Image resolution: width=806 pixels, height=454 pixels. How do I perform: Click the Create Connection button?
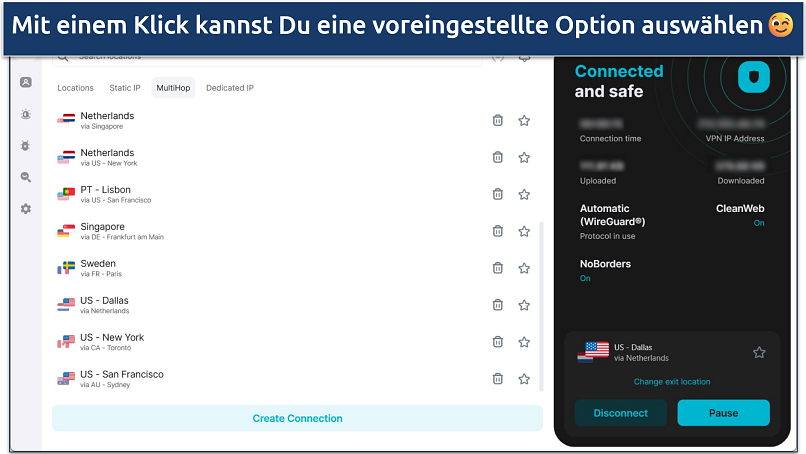297,418
